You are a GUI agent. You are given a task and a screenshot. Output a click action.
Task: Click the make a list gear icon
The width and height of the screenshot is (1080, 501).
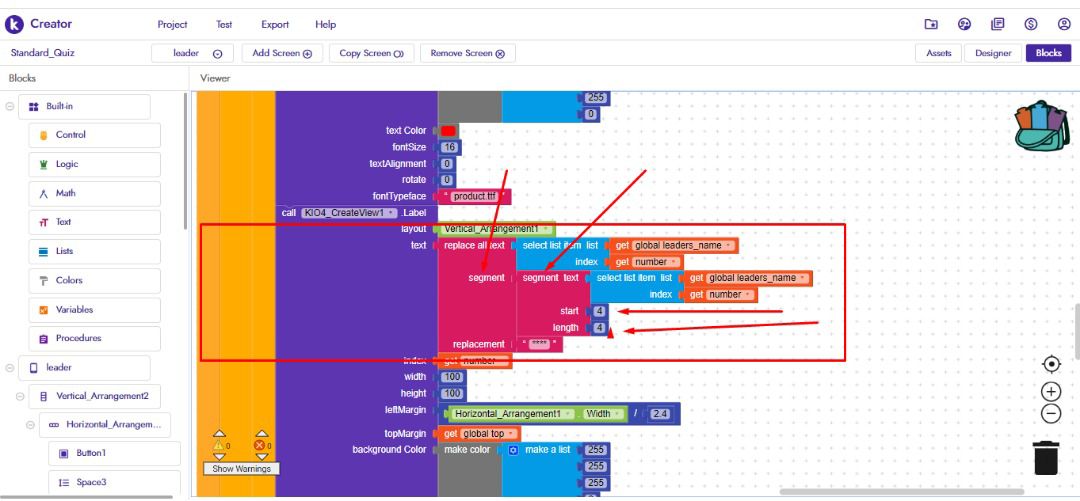pos(513,450)
